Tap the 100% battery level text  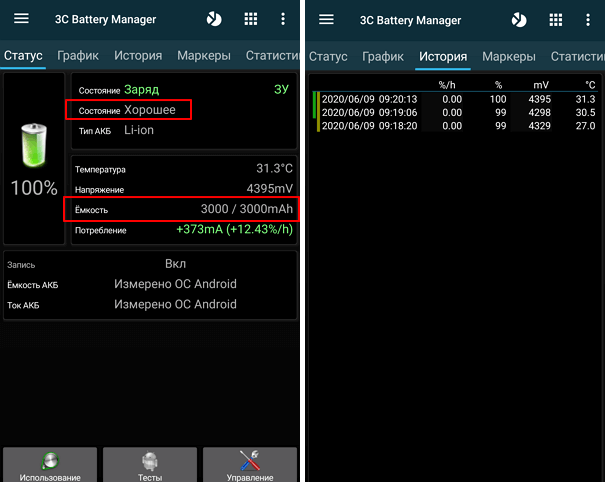pyautogui.click(x=34, y=188)
